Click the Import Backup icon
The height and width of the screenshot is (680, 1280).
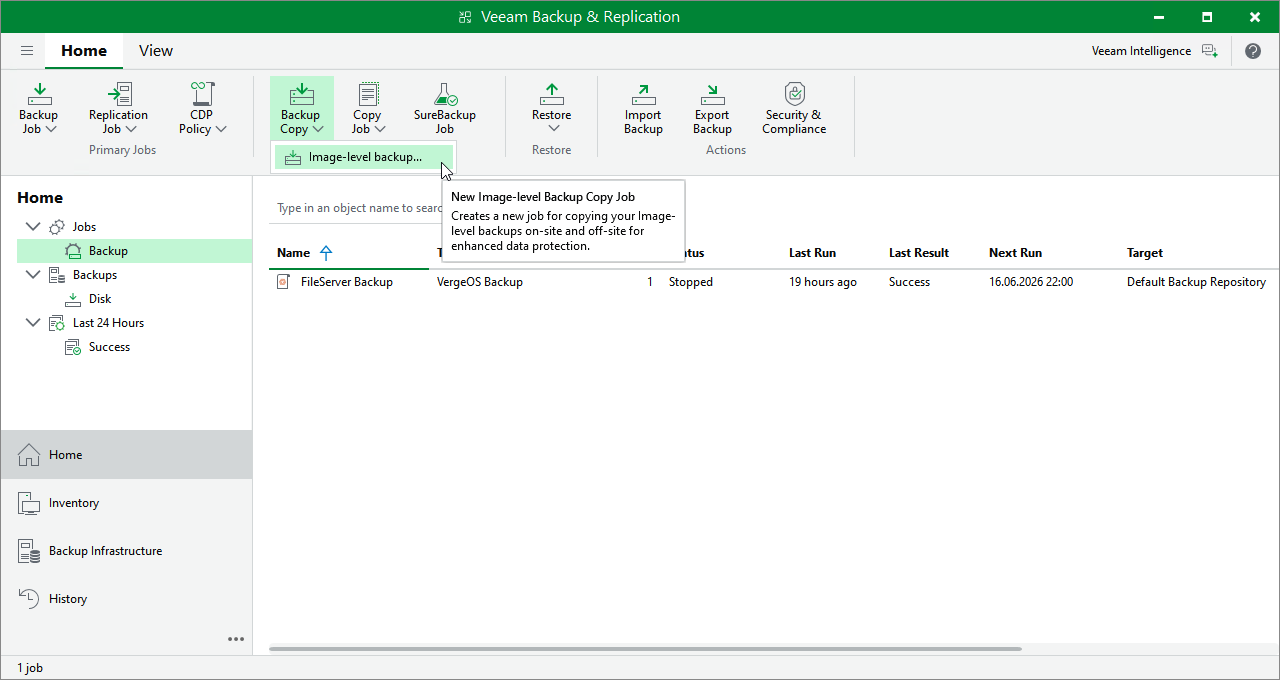(643, 95)
